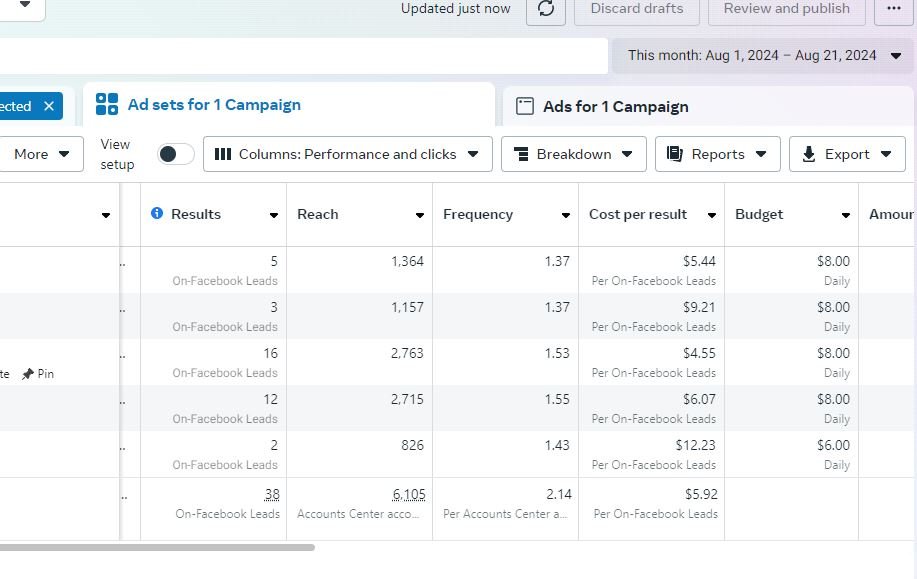The height and width of the screenshot is (579, 917).
Task: Select the reach cell 826
Action: [x=412, y=445]
